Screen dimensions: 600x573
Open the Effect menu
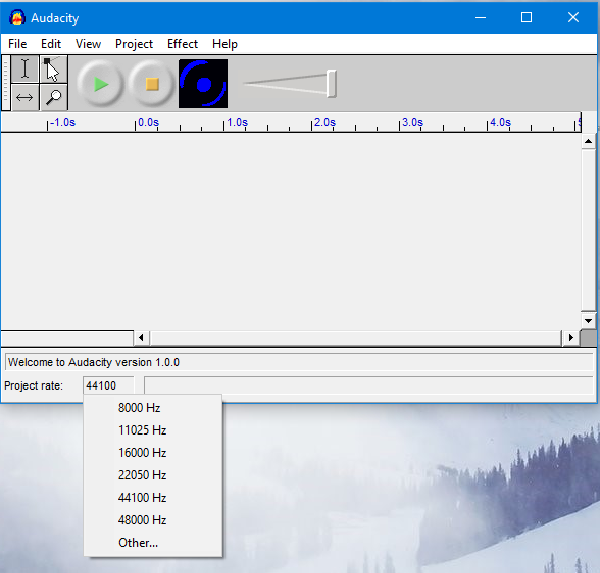[x=182, y=44]
